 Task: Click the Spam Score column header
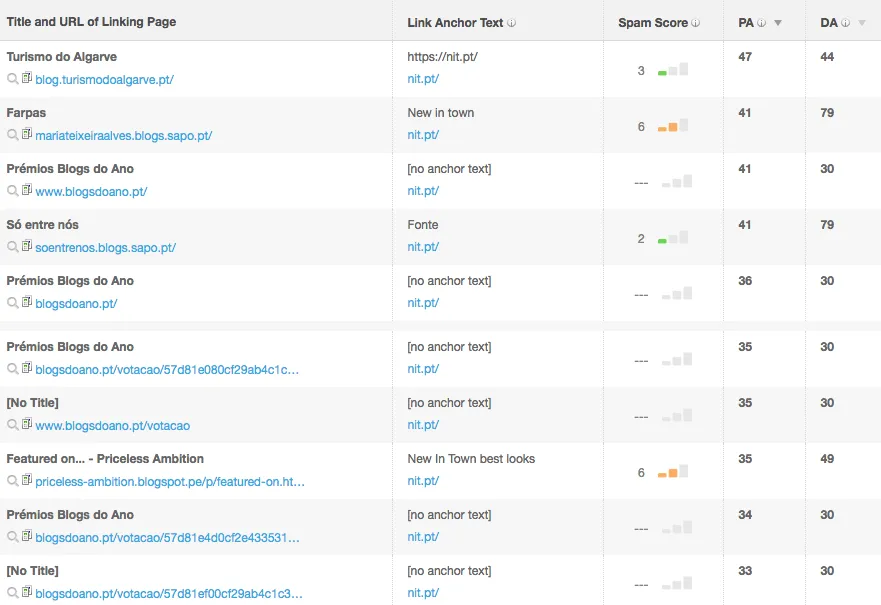click(653, 23)
